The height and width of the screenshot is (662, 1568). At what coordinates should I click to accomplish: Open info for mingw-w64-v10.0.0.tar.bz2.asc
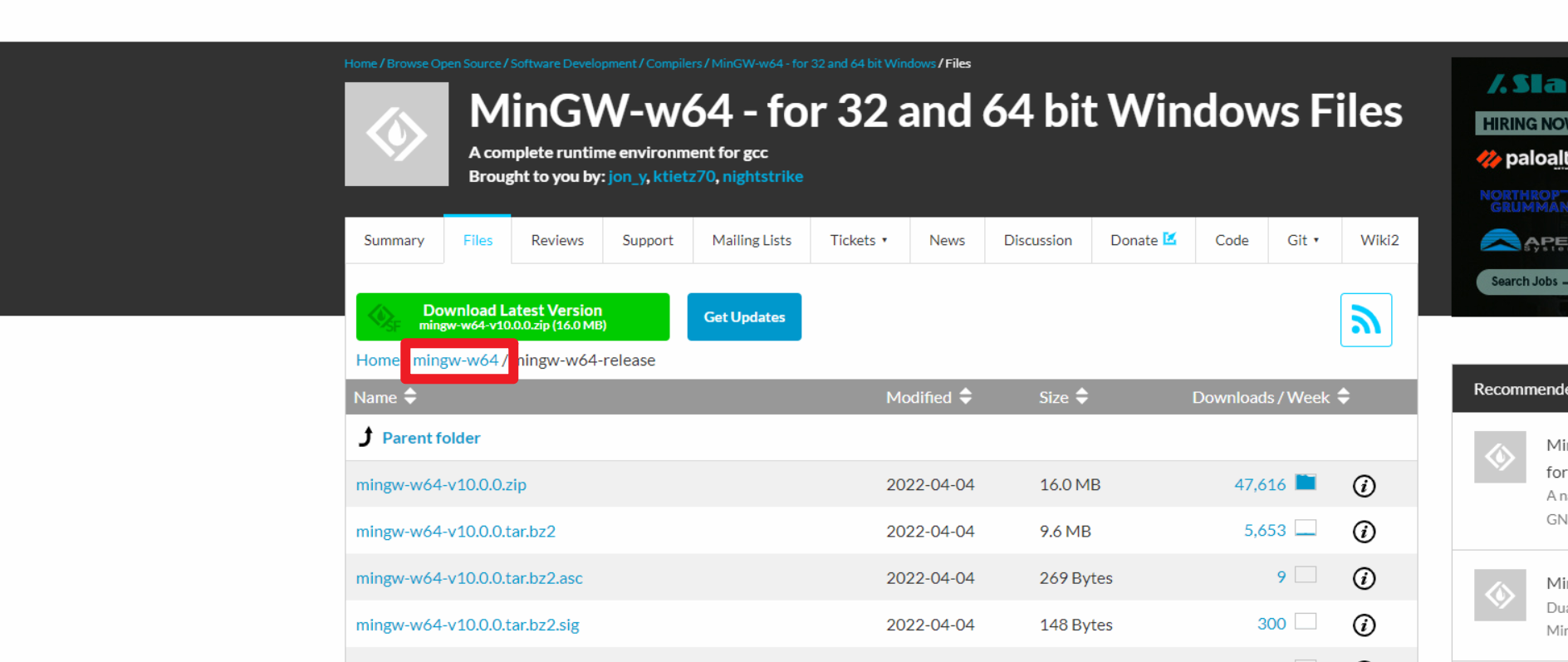[x=1364, y=578]
